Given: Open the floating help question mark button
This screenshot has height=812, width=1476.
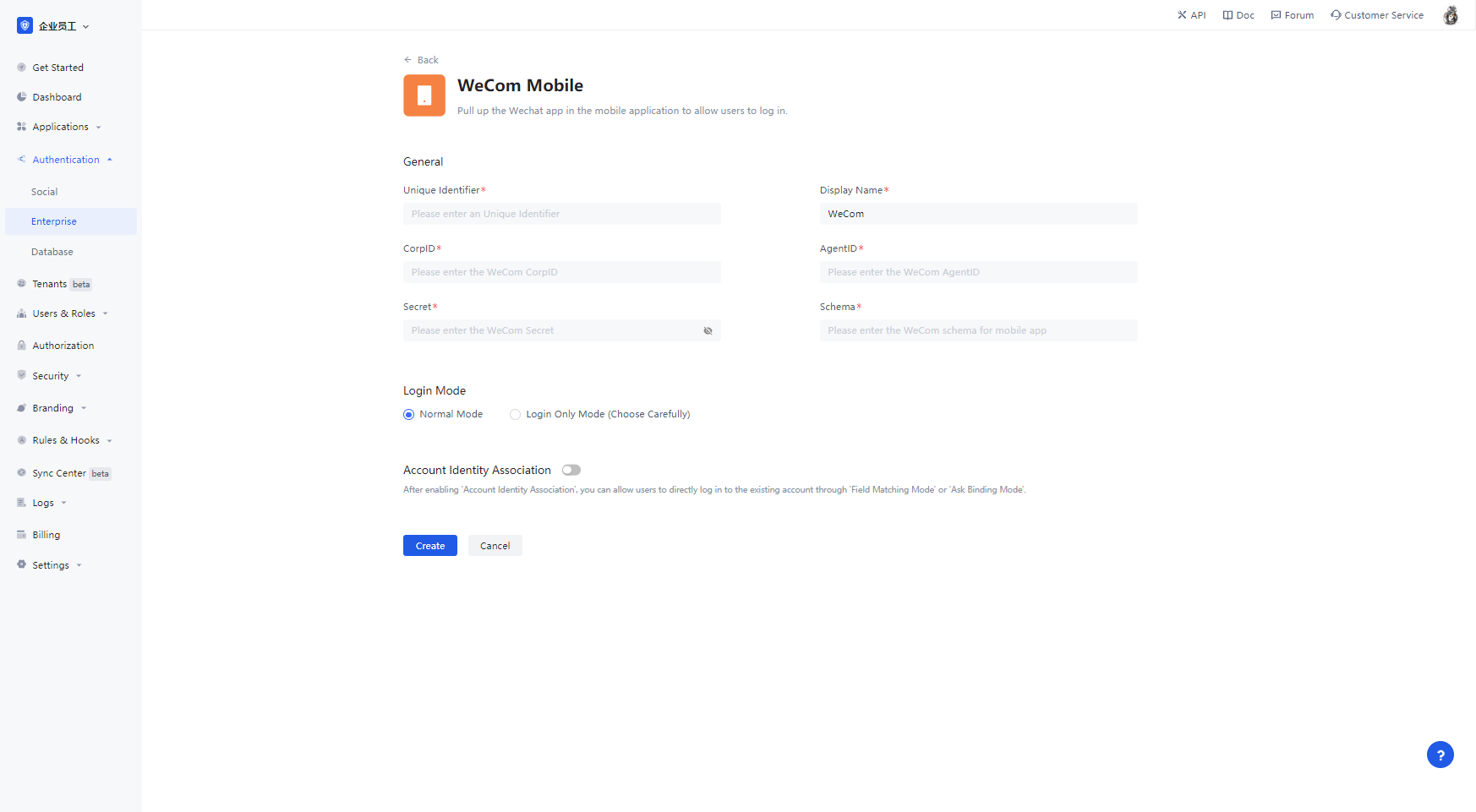Looking at the screenshot, I should click(x=1440, y=755).
